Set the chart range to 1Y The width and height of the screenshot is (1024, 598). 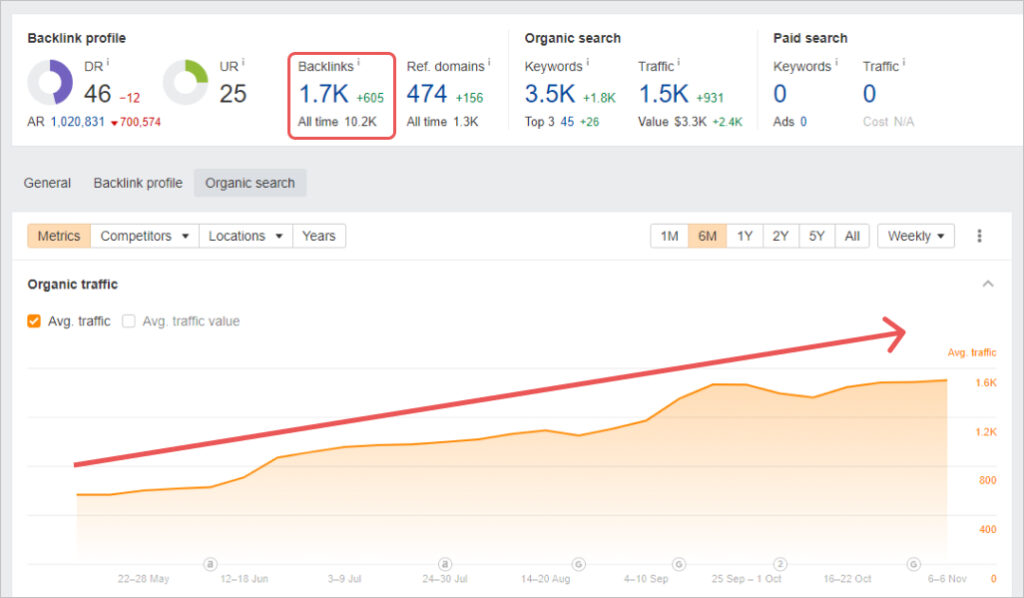click(744, 235)
